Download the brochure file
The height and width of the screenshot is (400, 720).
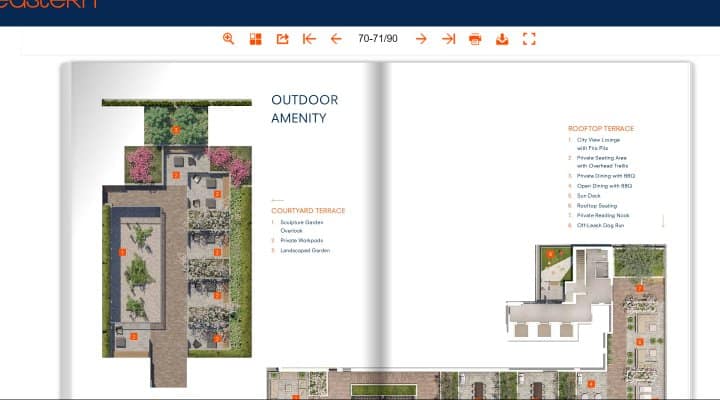502,39
